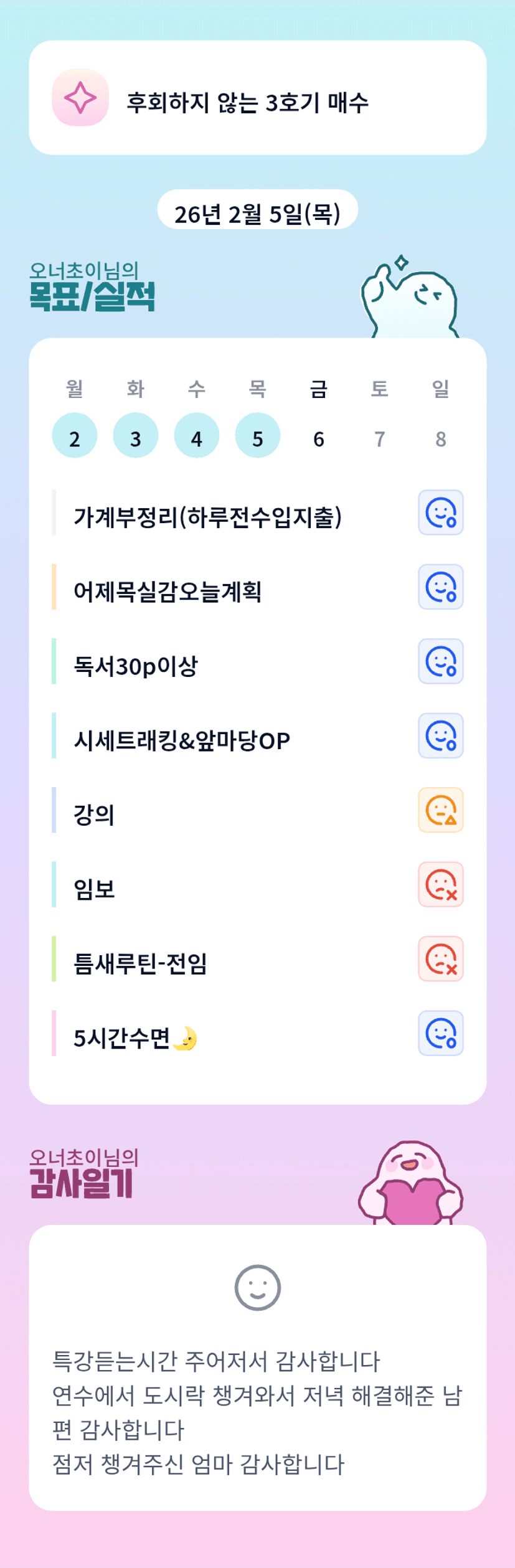Select Friday the 6th in the calendar

[x=319, y=438]
